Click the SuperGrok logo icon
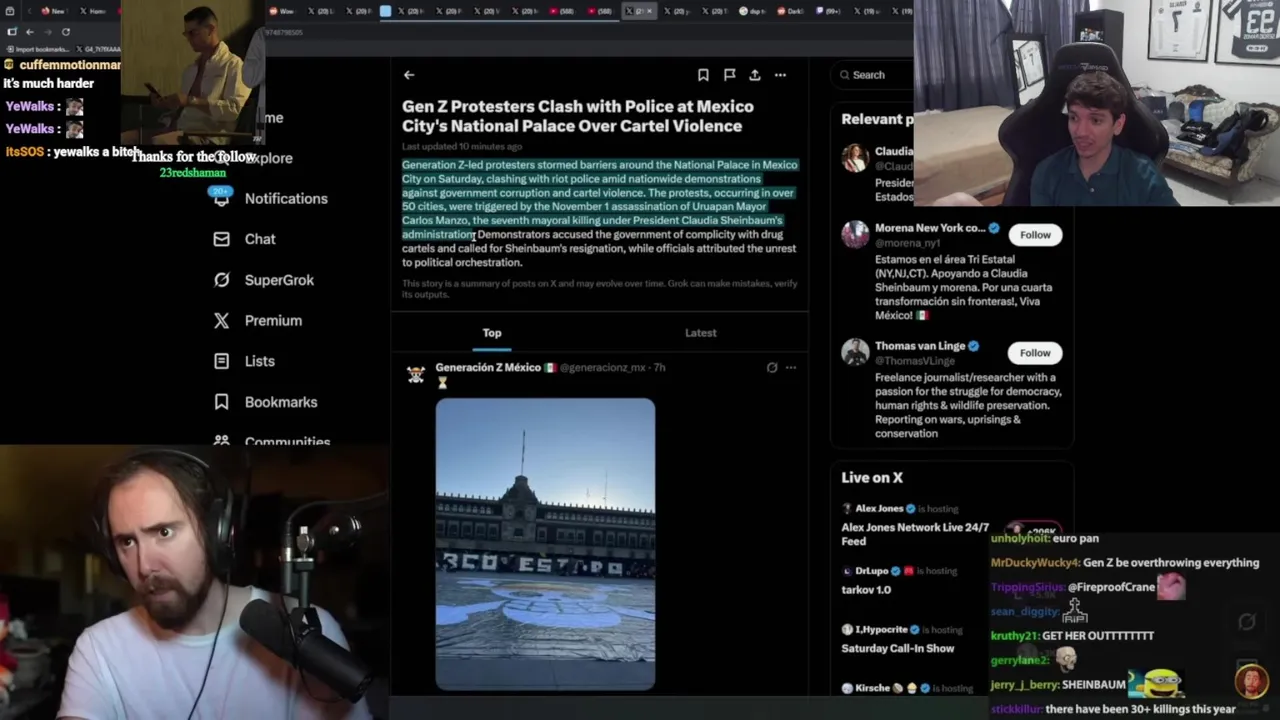 coord(221,280)
